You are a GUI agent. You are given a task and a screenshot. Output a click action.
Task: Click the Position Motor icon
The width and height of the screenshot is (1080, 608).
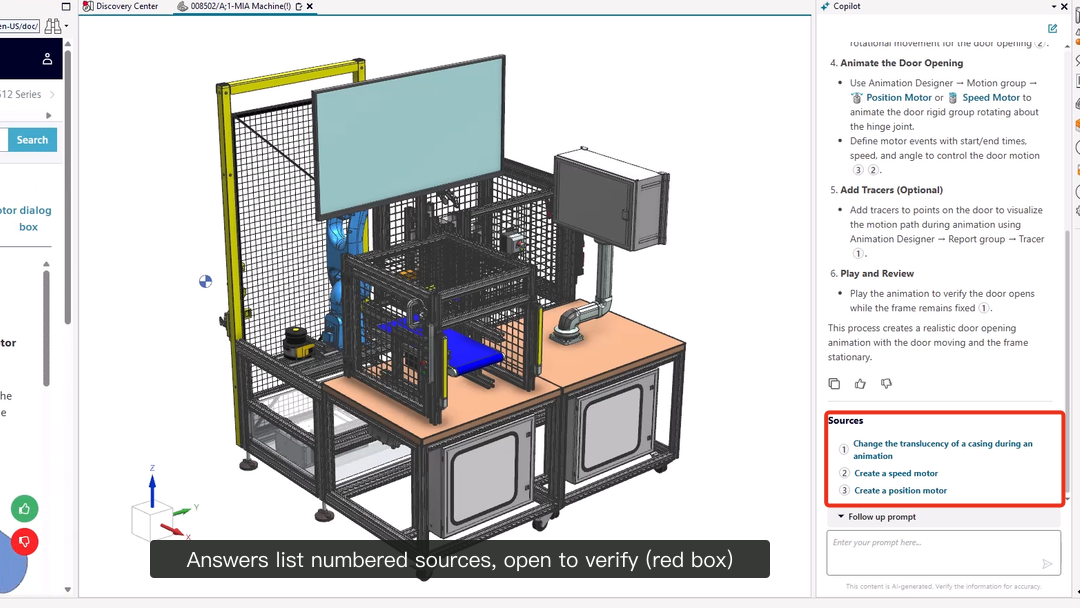pos(857,98)
